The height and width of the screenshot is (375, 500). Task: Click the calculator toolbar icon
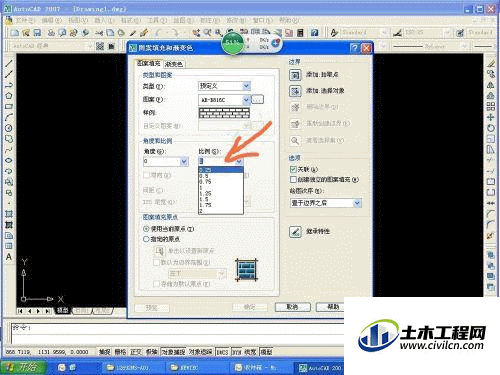(300, 33)
